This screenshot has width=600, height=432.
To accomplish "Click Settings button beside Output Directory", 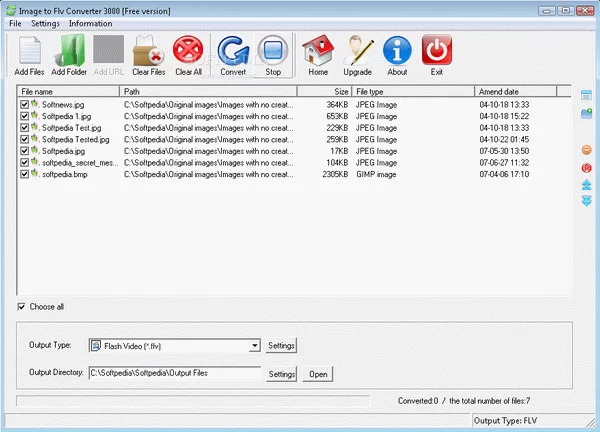I will [x=281, y=374].
